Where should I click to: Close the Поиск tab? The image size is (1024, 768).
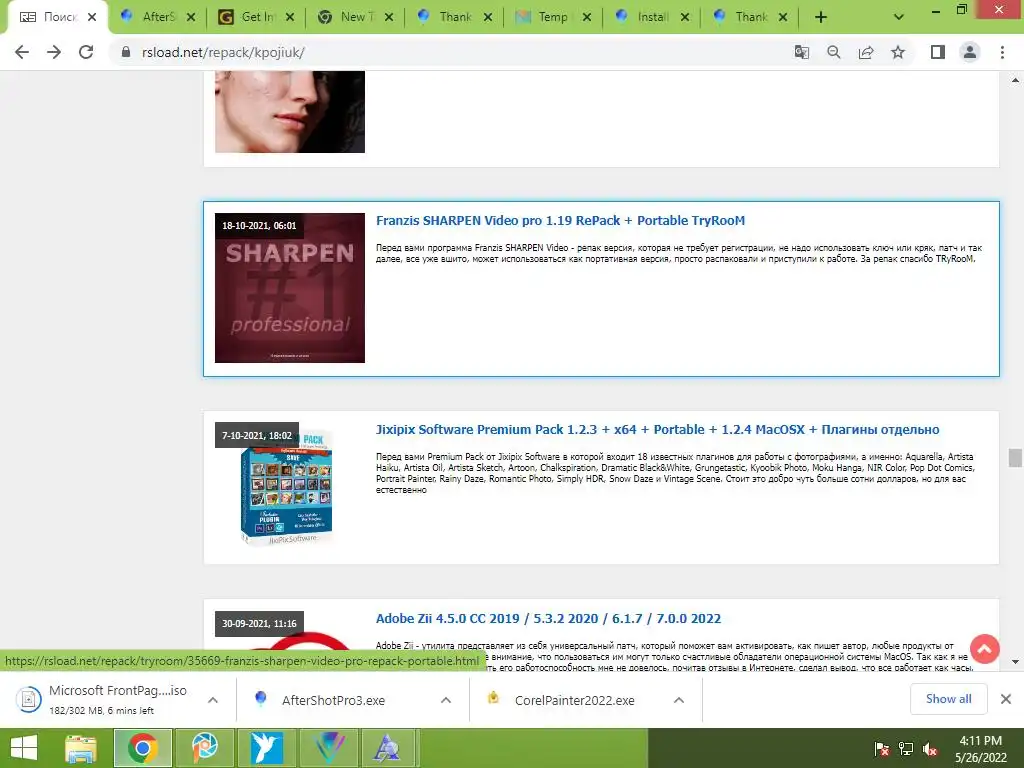tap(92, 18)
